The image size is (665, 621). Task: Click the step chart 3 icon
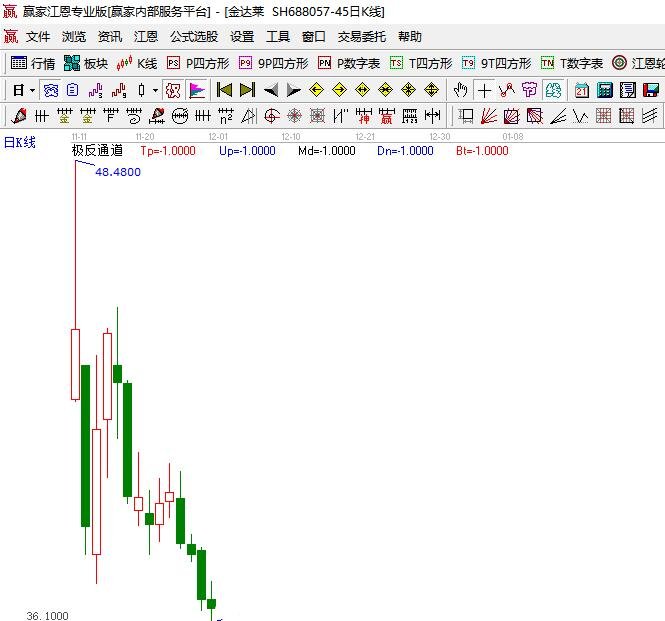96,90
